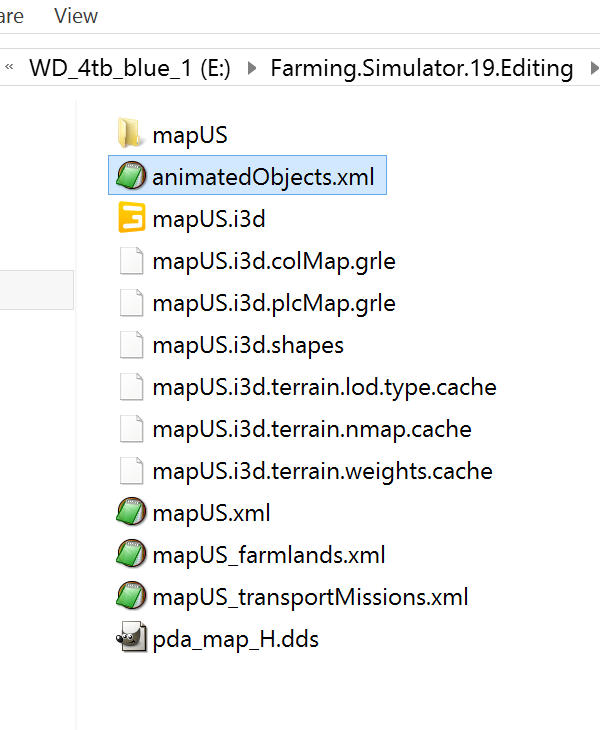600x730 pixels.
Task: Click the blank file icon of mapUS.i3d.shapes
Action: point(131,345)
